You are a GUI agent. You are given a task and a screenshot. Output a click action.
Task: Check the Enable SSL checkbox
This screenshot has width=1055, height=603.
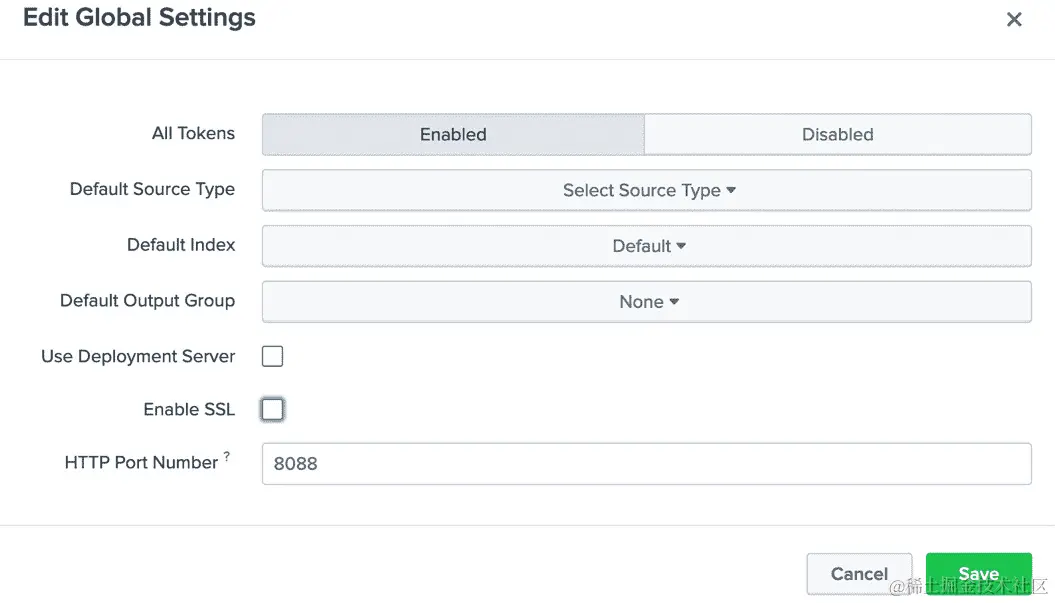click(x=272, y=409)
